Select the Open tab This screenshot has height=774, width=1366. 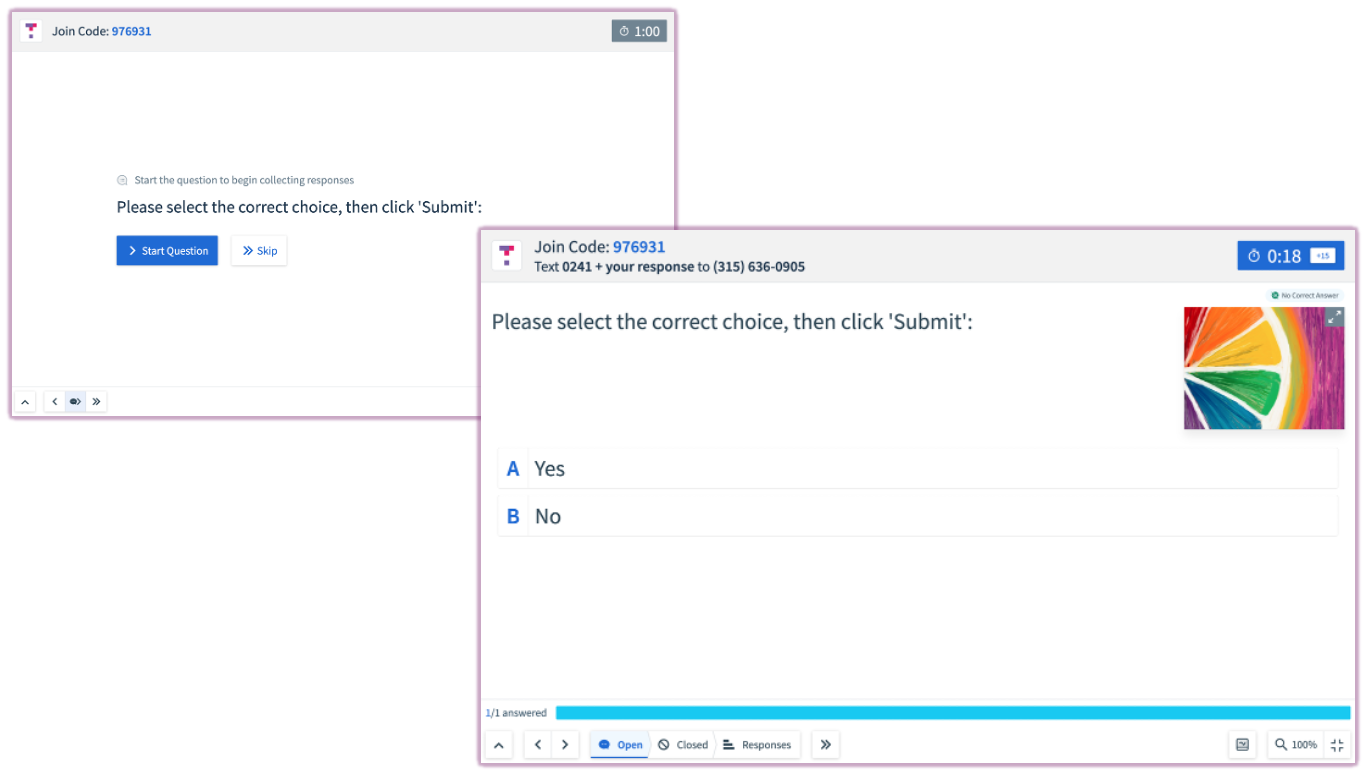coord(619,745)
